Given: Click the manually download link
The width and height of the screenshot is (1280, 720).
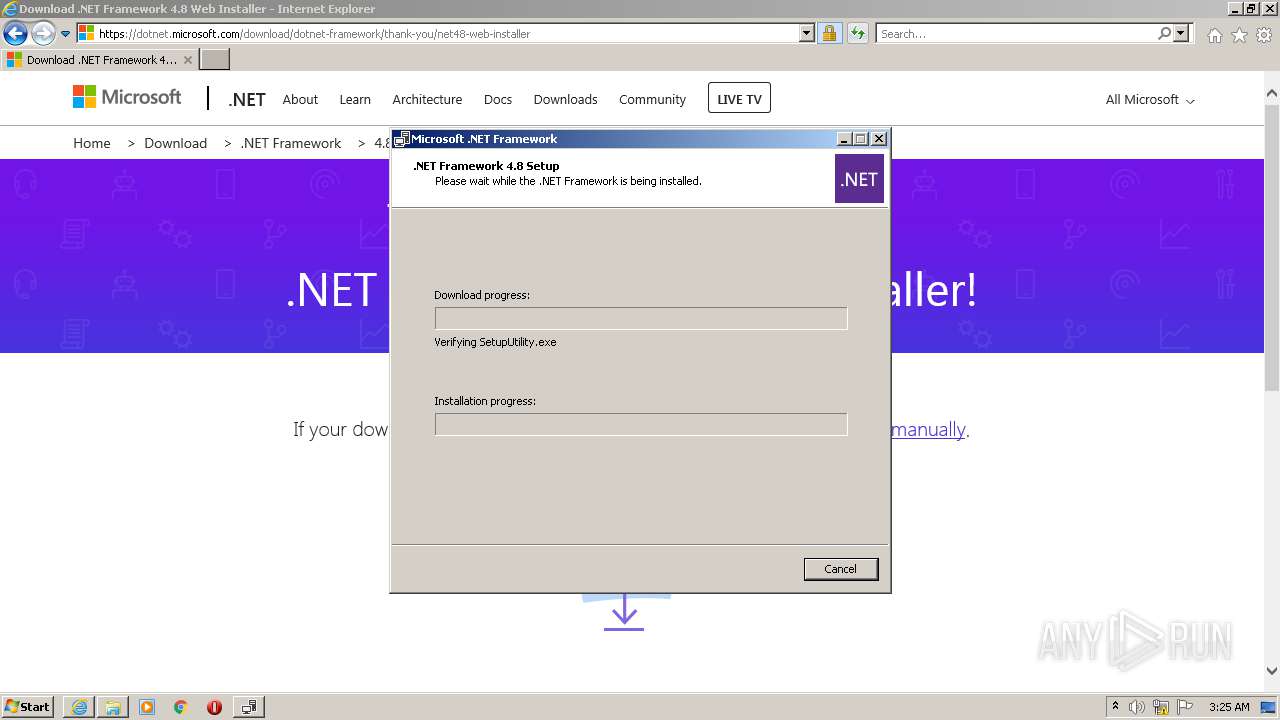Looking at the screenshot, I should [x=928, y=429].
